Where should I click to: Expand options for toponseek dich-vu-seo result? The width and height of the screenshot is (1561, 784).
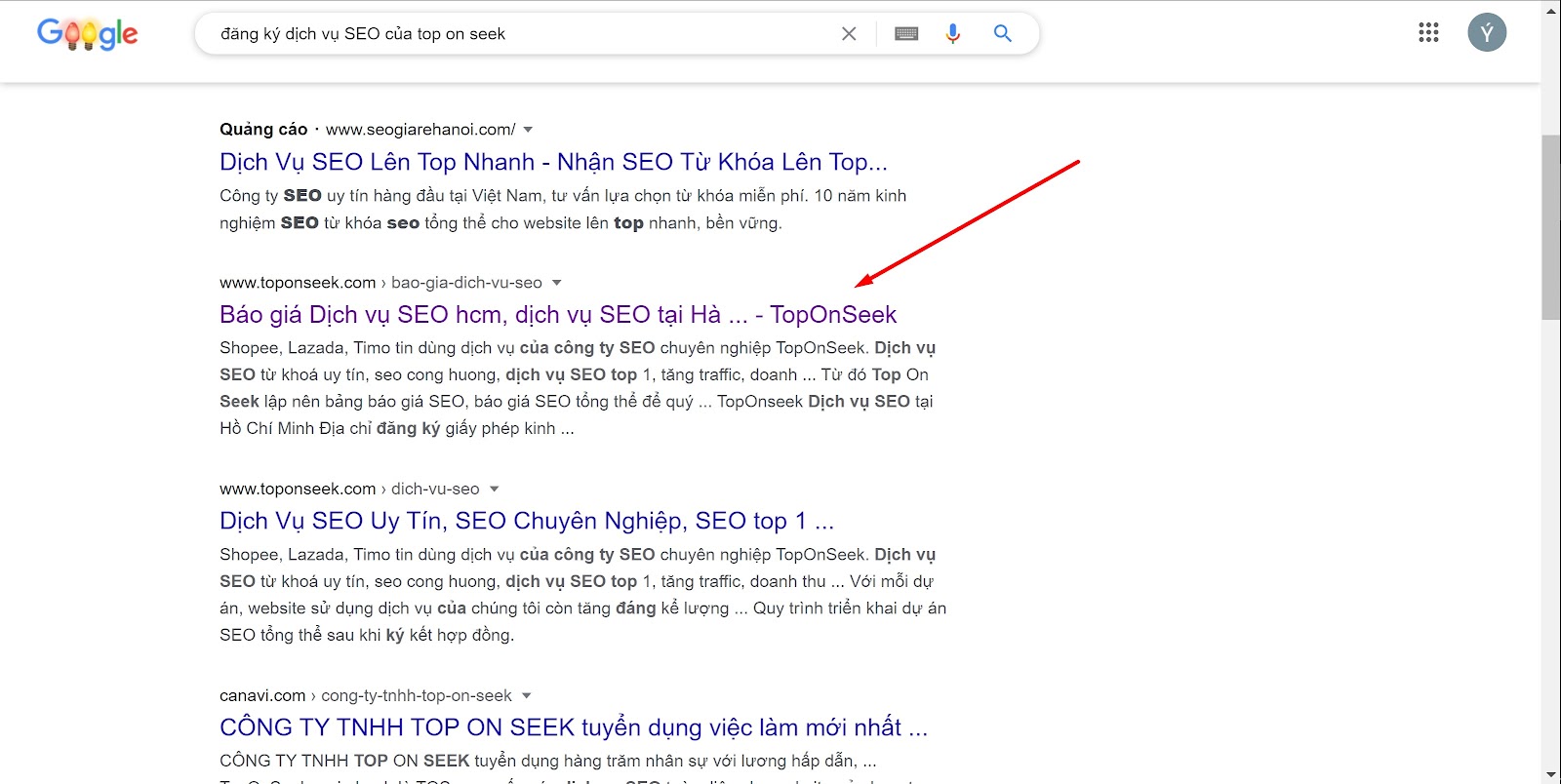(x=495, y=490)
